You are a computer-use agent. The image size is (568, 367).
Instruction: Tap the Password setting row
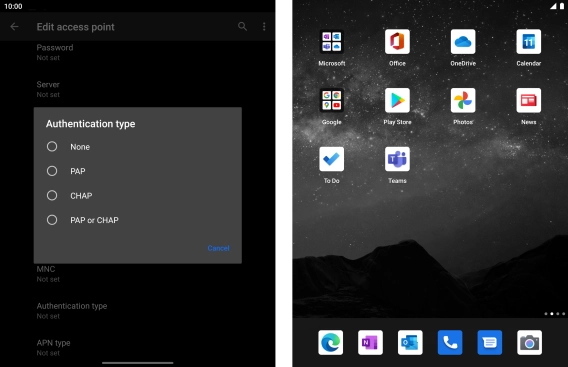(138, 53)
